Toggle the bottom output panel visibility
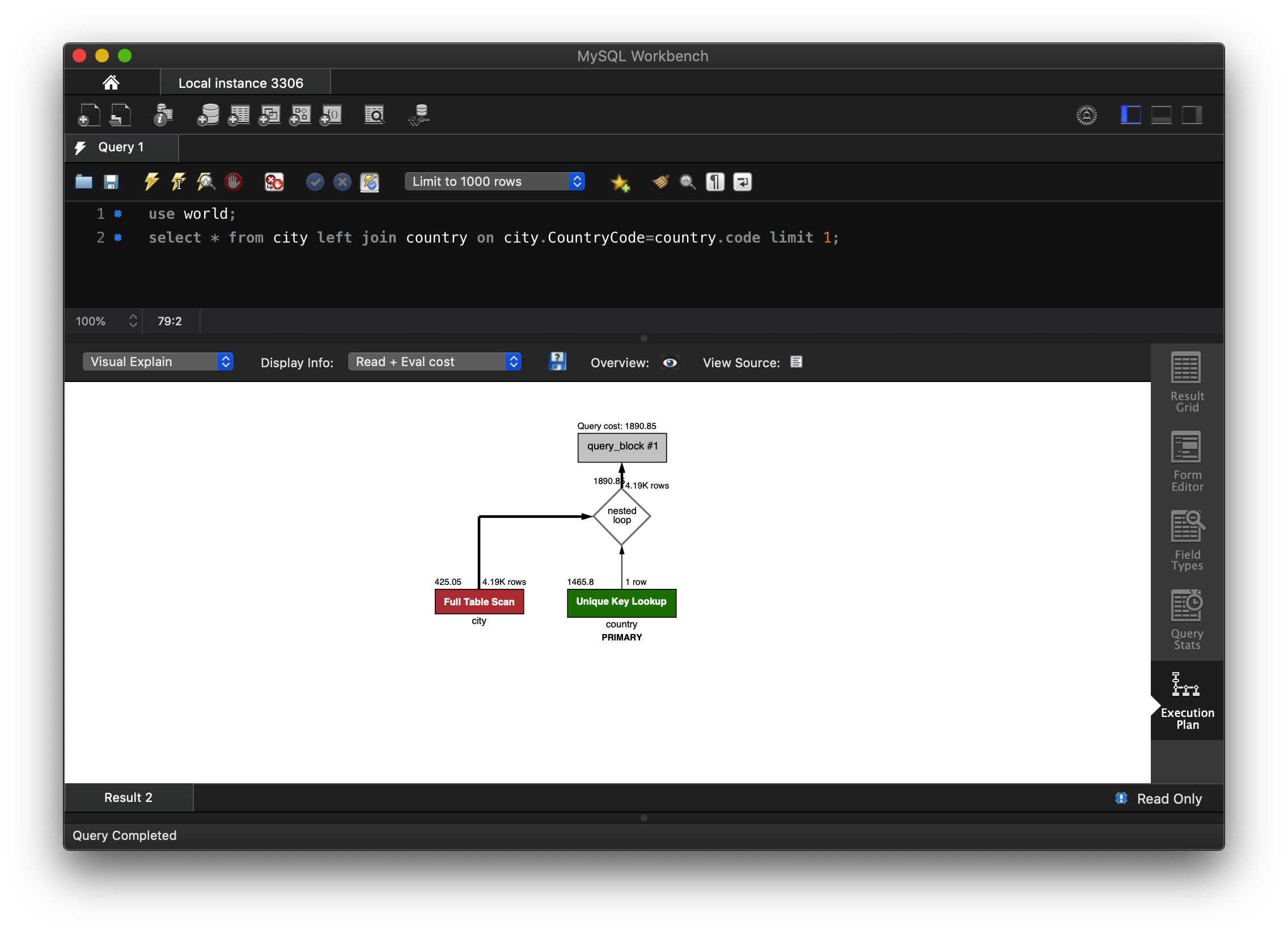The height and width of the screenshot is (934, 1288). coord(1161,115)
